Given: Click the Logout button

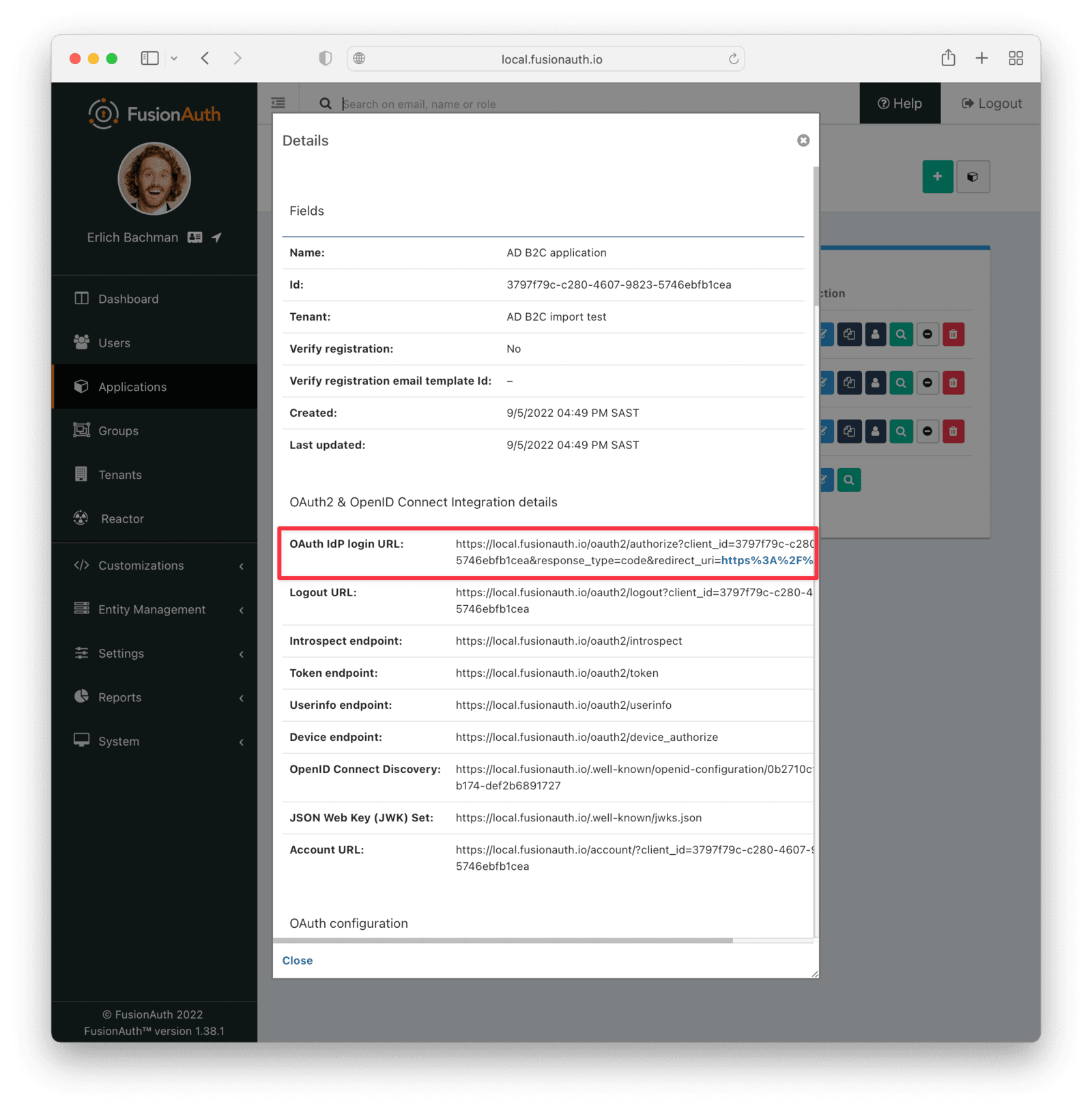Looking at the screenshot, I should [x=991, y=104].
